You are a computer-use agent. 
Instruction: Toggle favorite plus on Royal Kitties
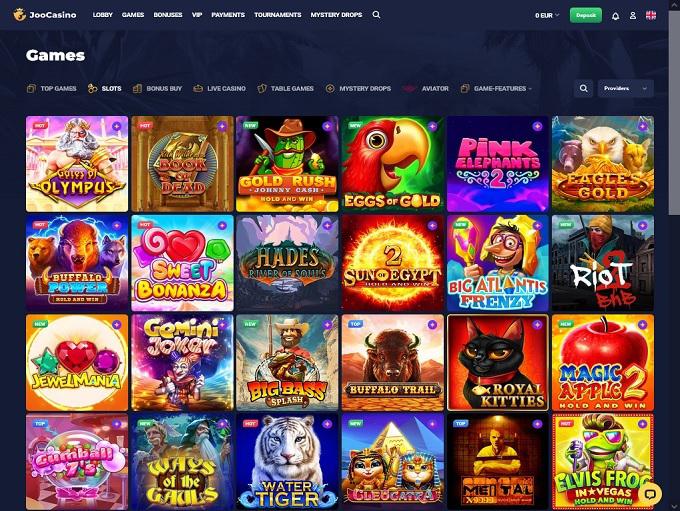(537, 325)
